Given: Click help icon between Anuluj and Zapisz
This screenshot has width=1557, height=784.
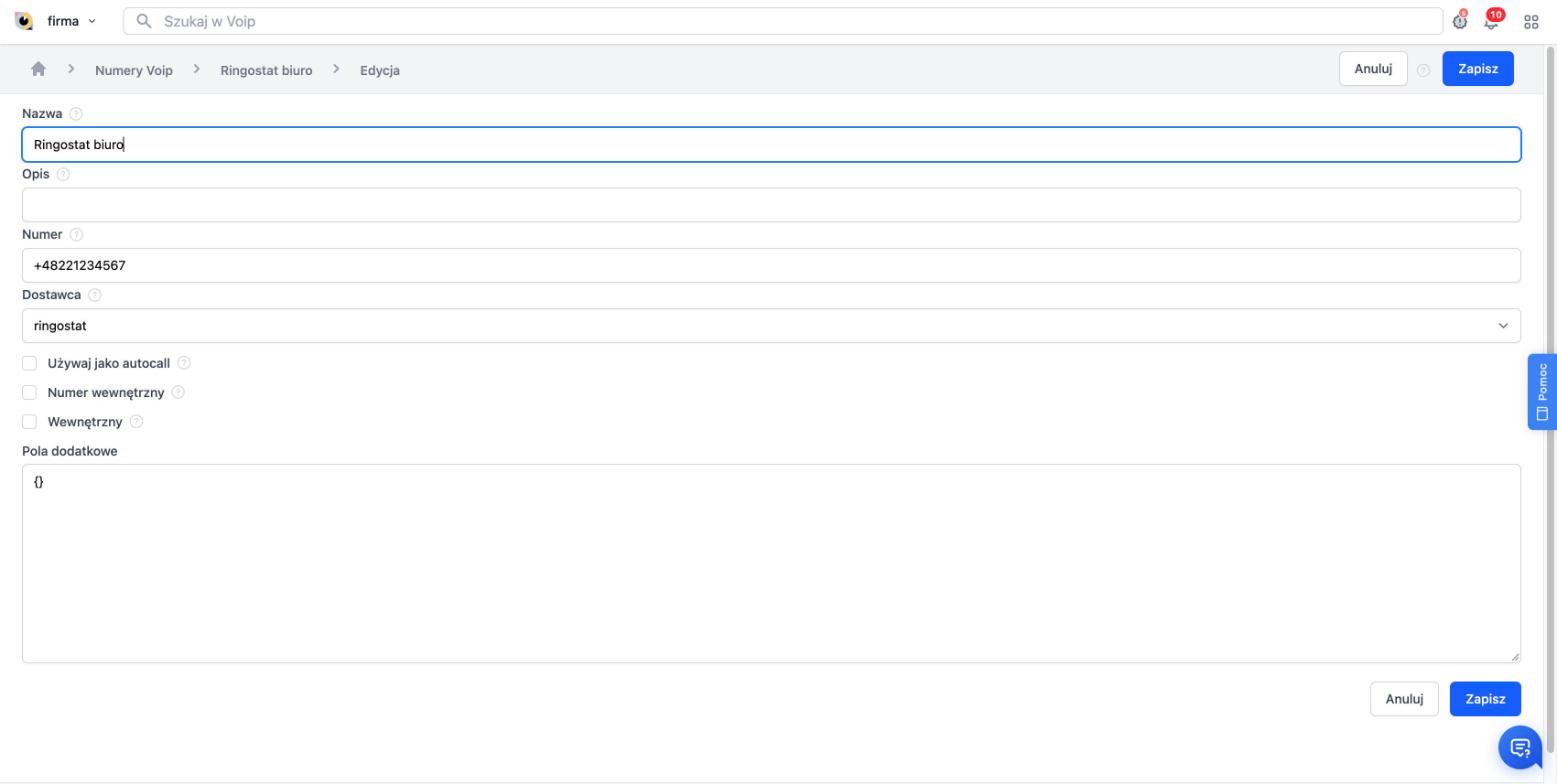Looking at the screenshot, I should [1424, 70].
